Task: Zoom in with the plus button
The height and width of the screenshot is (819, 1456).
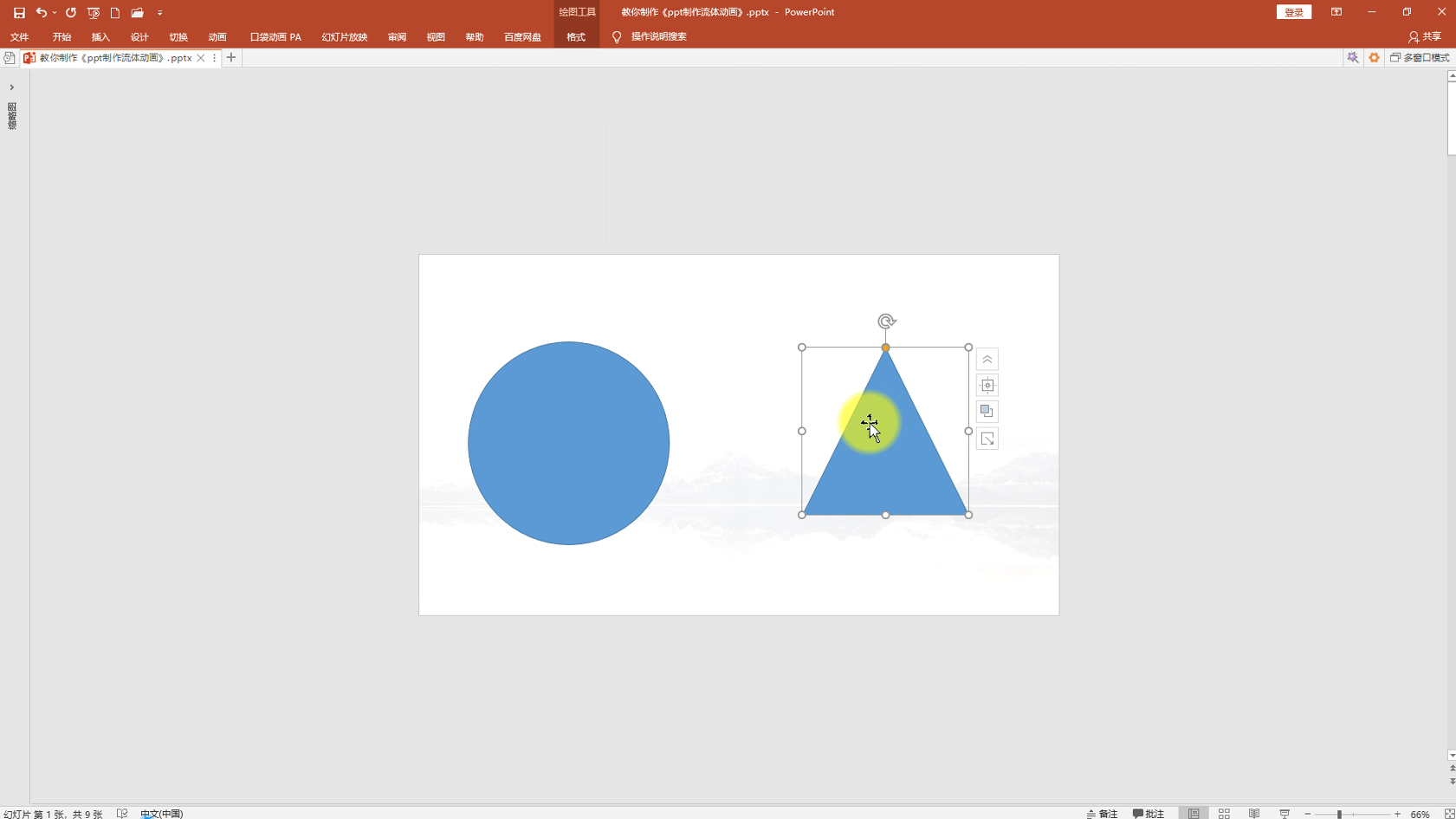Action: tap(1397, 814)
